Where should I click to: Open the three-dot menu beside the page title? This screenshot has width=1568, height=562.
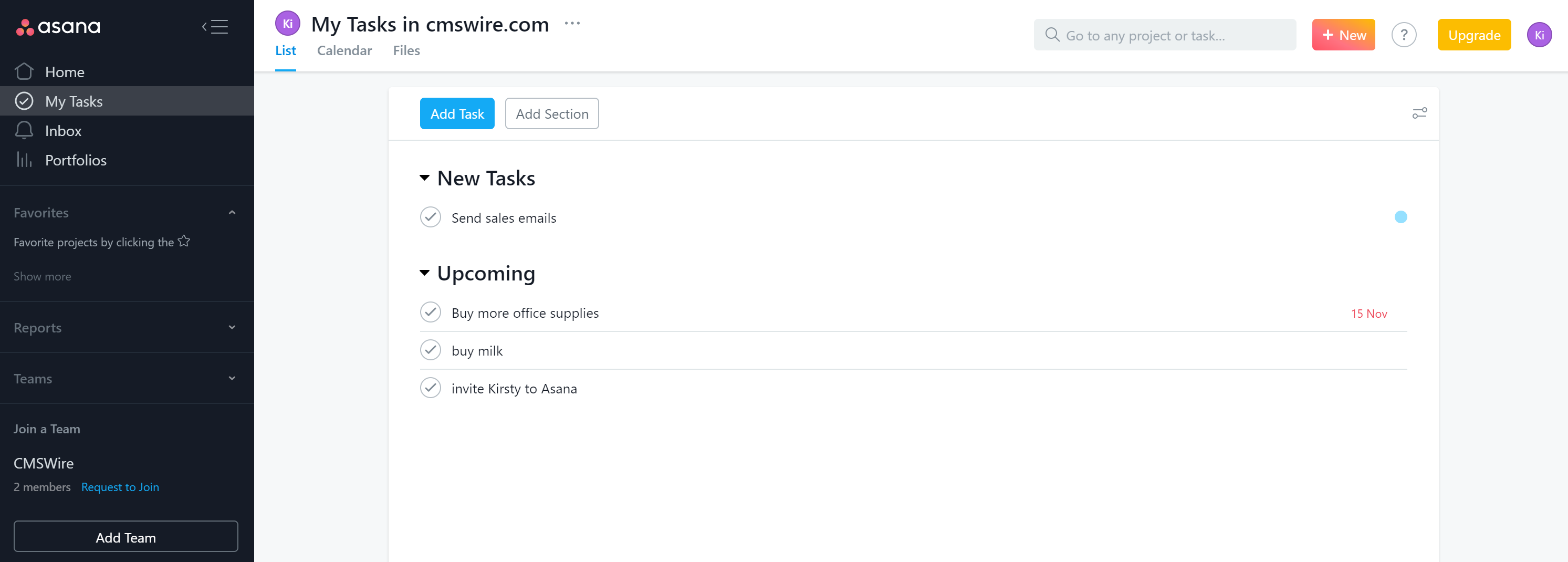pyautogui.click(x=571, y=24)
